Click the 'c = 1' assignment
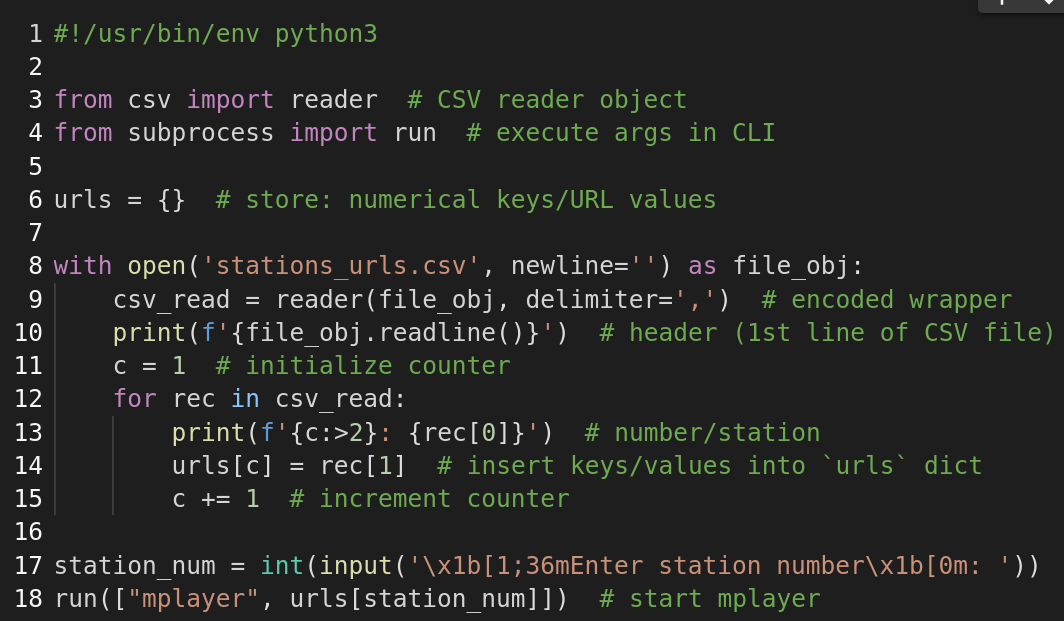The image size is (1064, 621). 149,366
